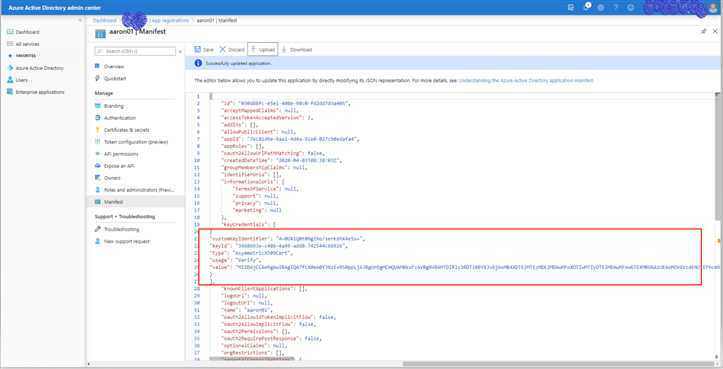723x369 pixels.
Task: Open notifications bell in top bar
Action: 587,7
